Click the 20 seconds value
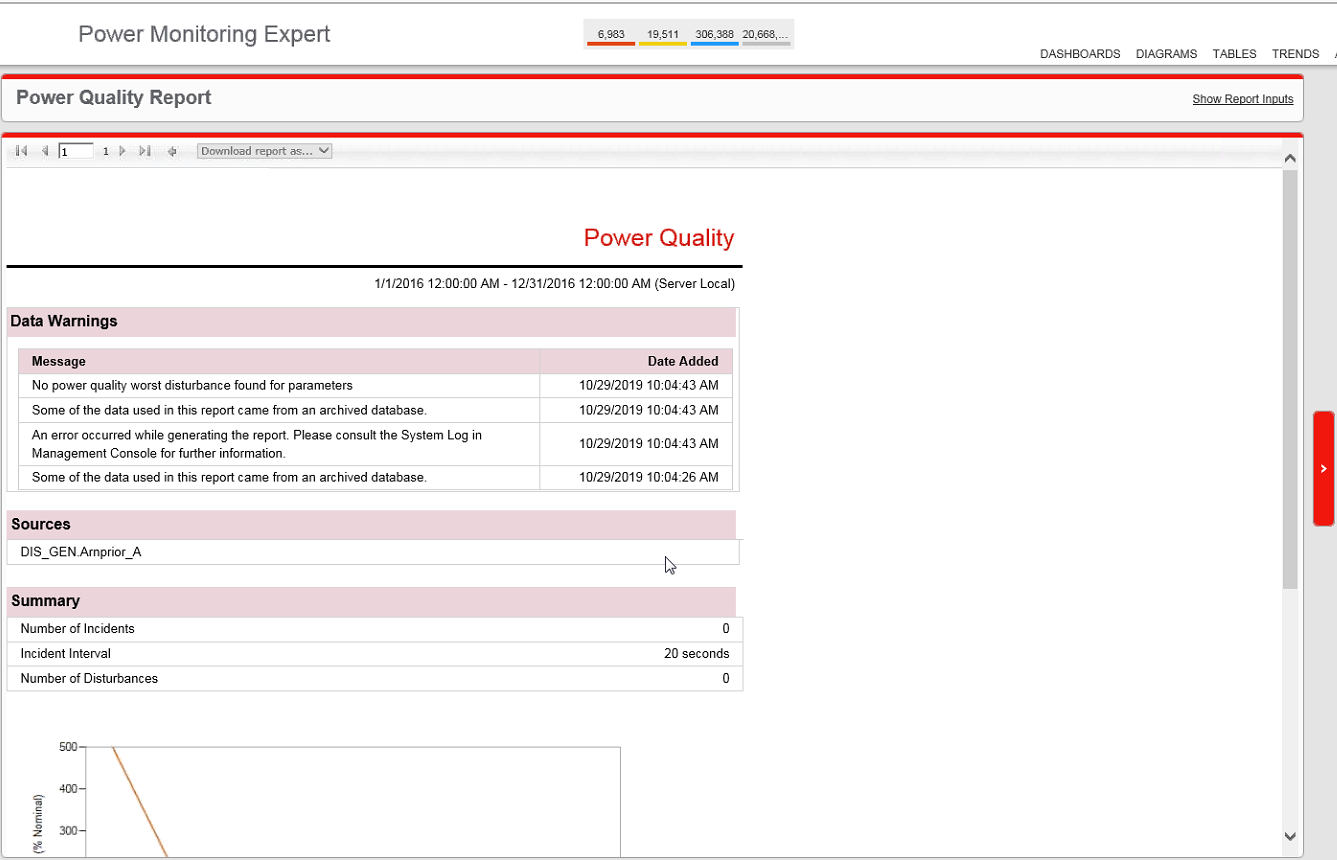Screen dimensions: 1337x860 pos(697,654)
